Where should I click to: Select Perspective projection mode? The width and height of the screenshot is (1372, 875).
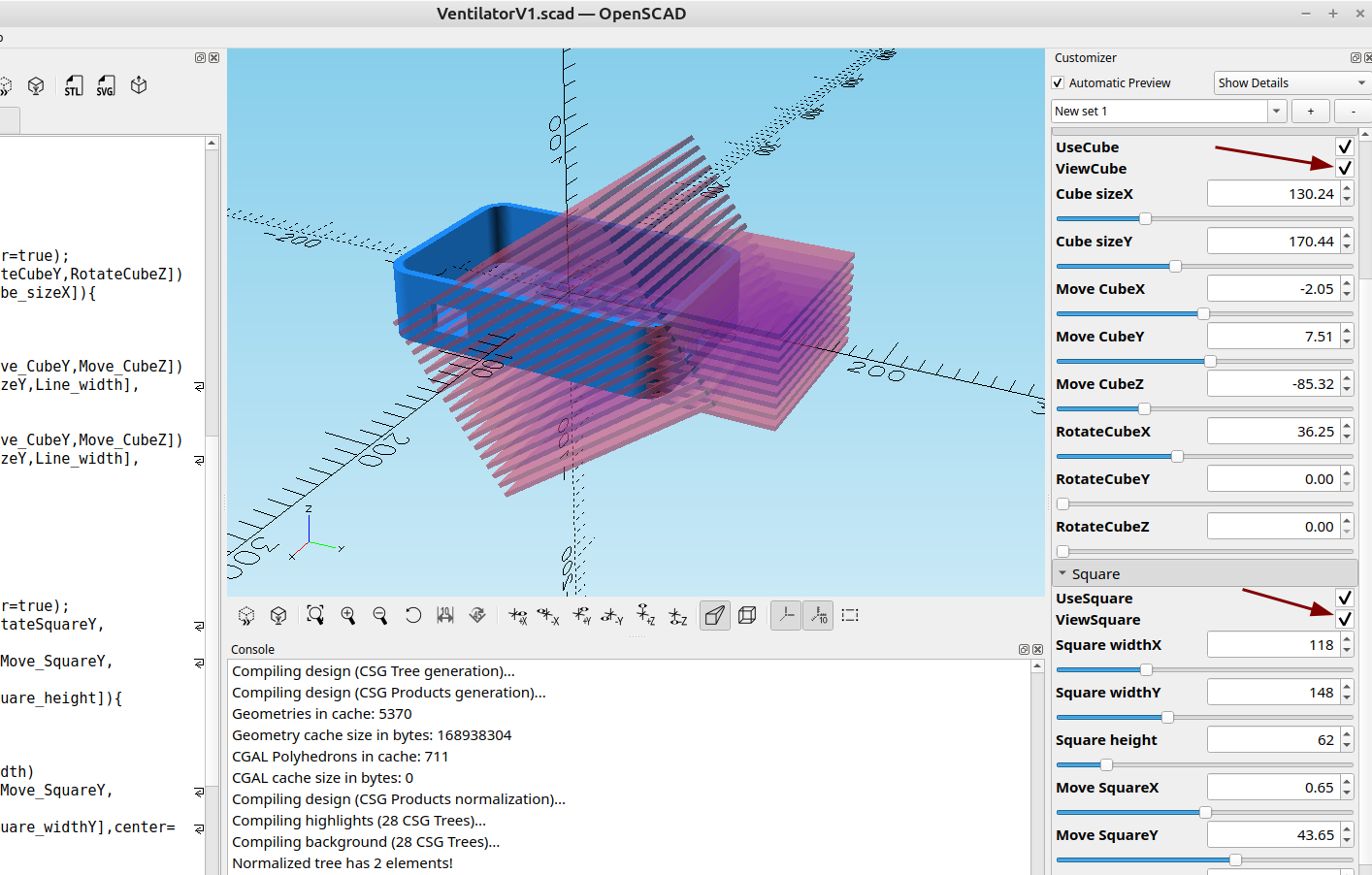pos(715,615)
